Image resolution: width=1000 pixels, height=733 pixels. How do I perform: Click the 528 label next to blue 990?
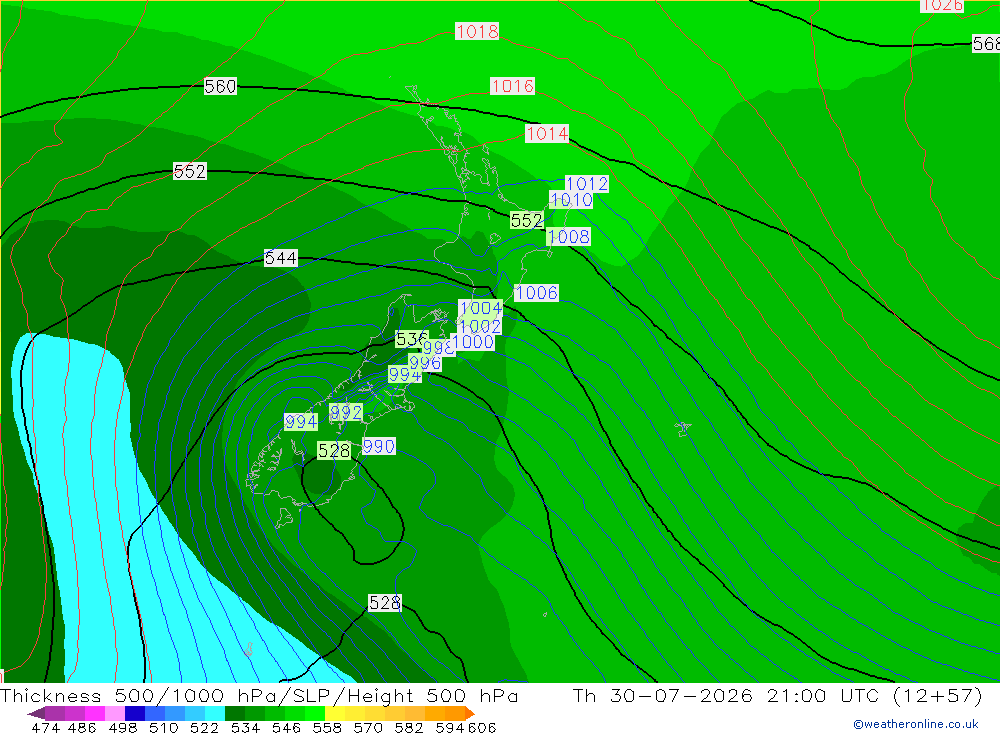tap(334, 451)
